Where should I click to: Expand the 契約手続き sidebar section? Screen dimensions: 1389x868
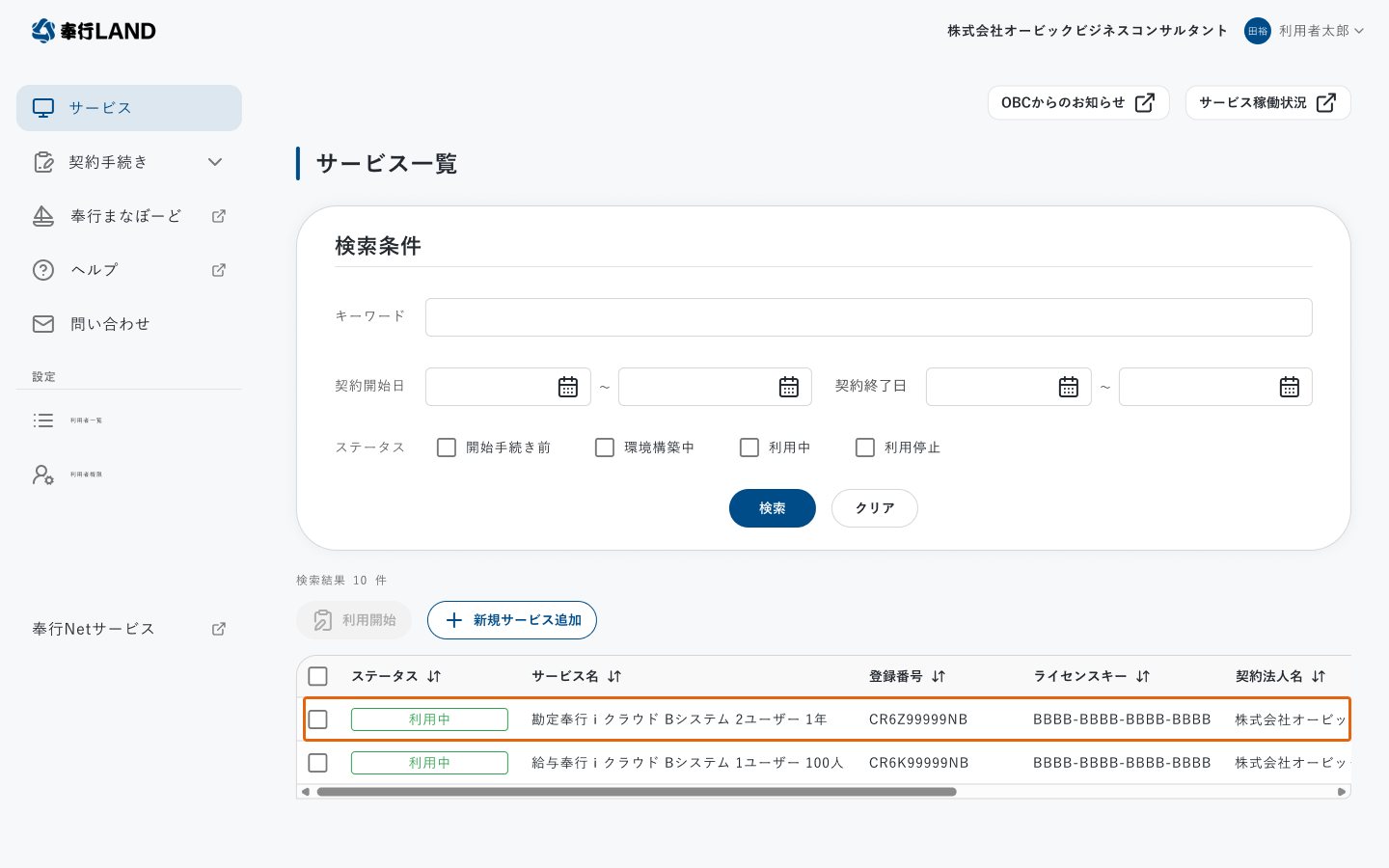[215, 162]
